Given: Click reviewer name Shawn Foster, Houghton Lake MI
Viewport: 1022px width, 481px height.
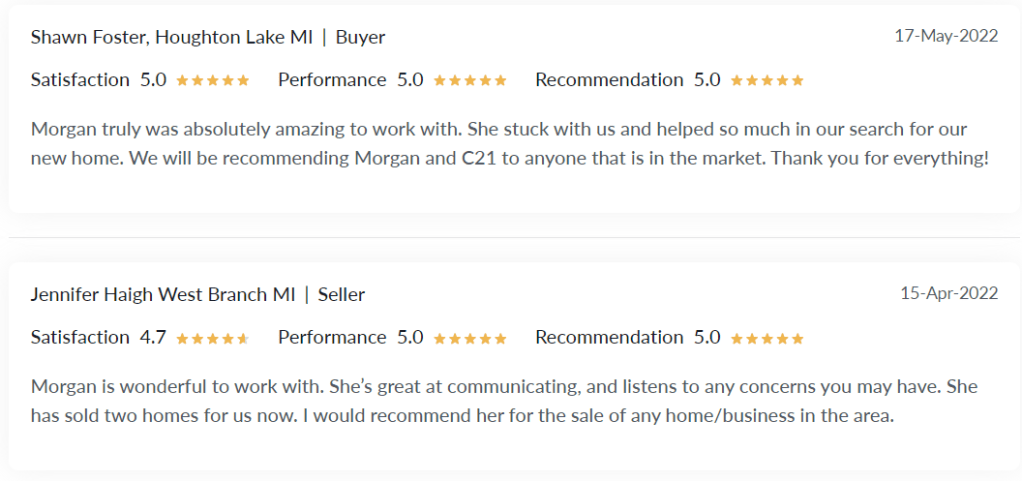Looking at the screenshot, I should click(x=172, y=37).
